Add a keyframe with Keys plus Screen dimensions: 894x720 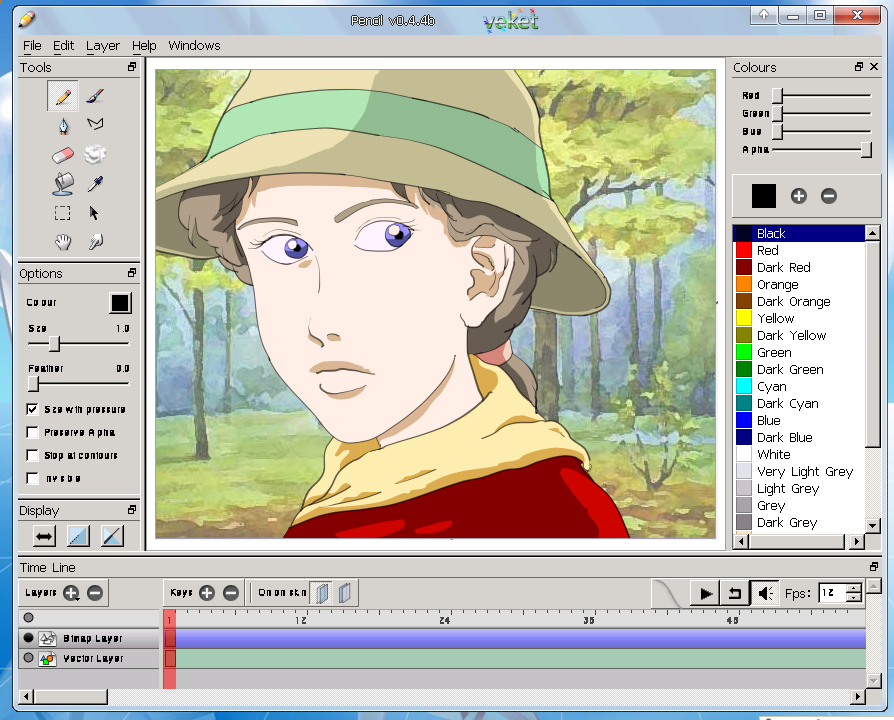pos(207,593)
